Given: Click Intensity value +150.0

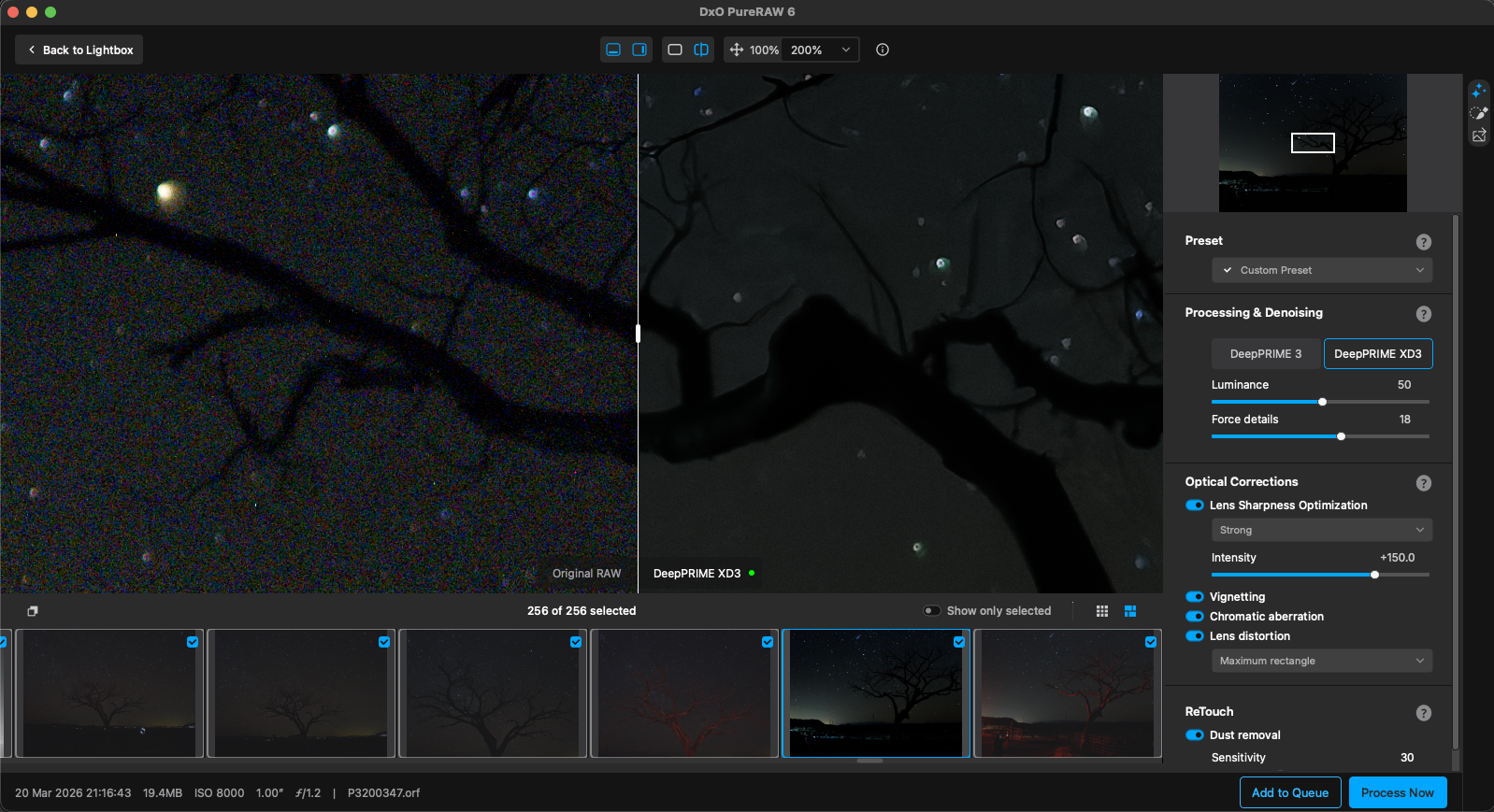Looking at the screenshot, I should tap(1398, 558).
